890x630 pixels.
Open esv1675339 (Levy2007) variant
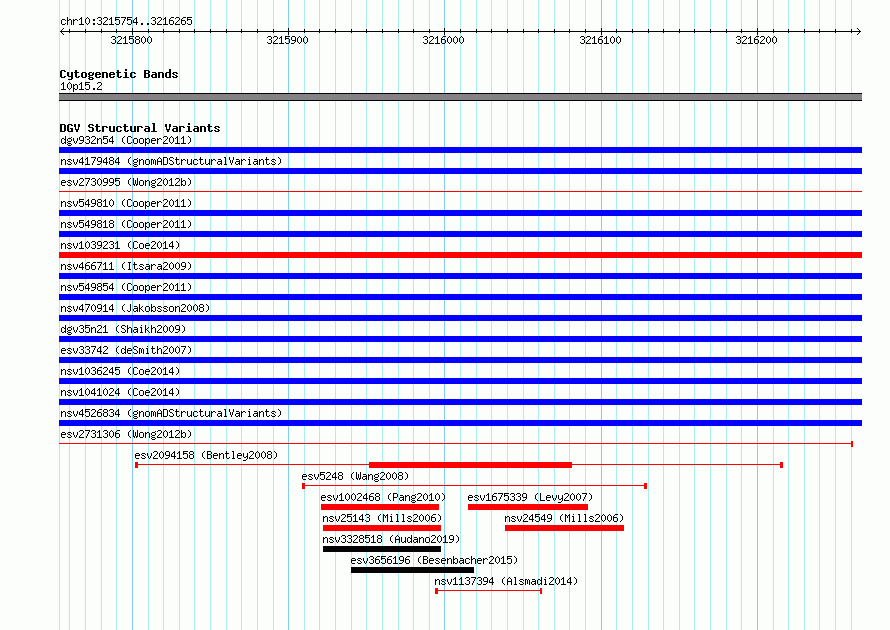[530, 497]
